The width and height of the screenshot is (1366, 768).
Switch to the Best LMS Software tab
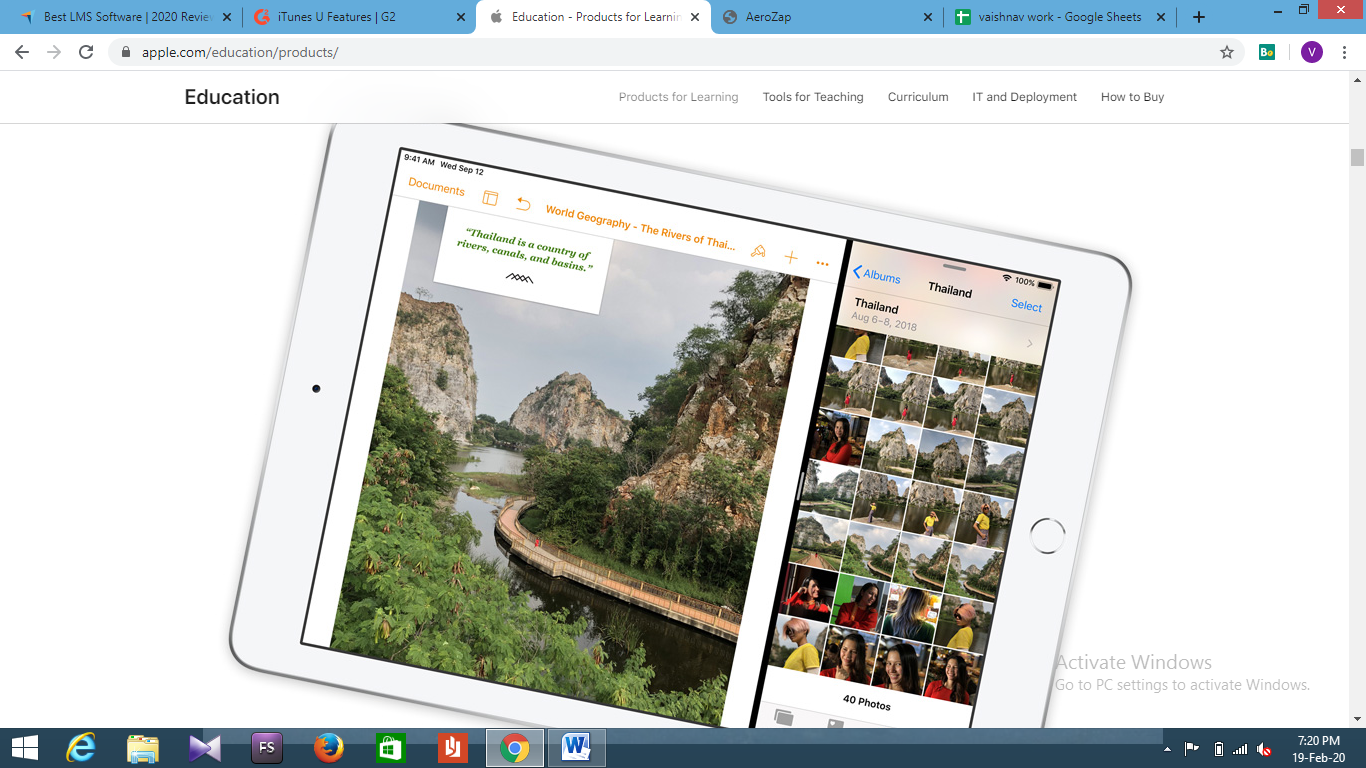(x=124, y=17)
